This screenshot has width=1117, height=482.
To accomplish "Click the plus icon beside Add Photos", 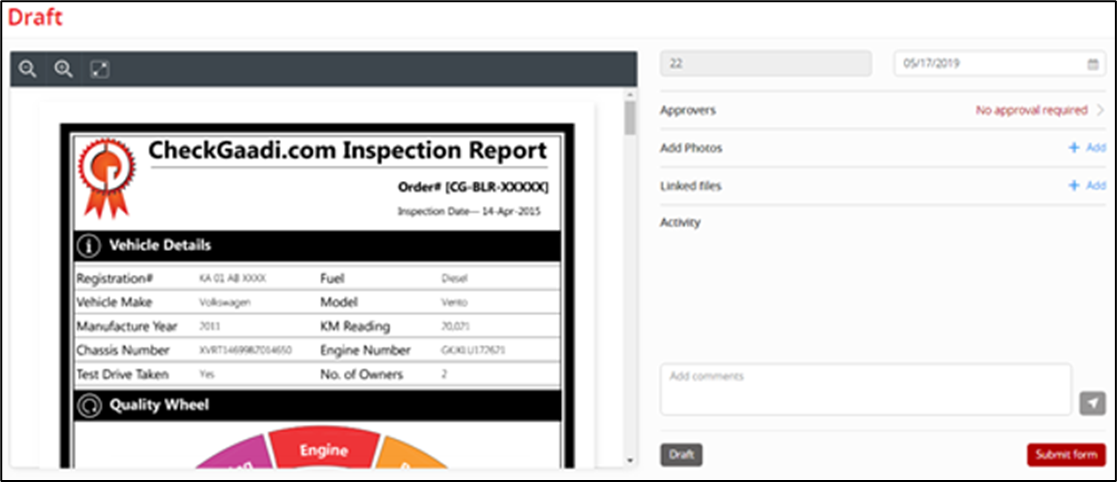I will pos(1074,147).
